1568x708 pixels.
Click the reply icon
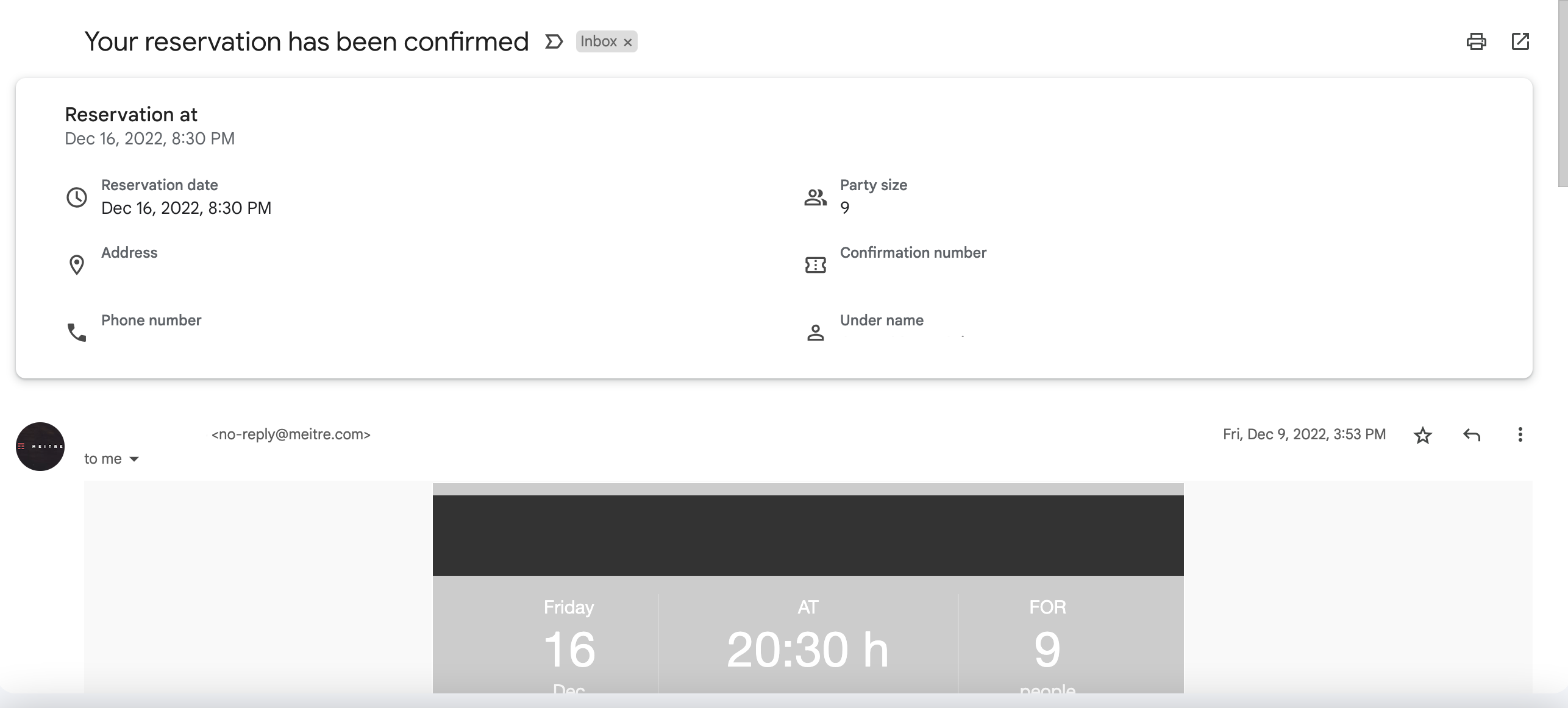1472,434
